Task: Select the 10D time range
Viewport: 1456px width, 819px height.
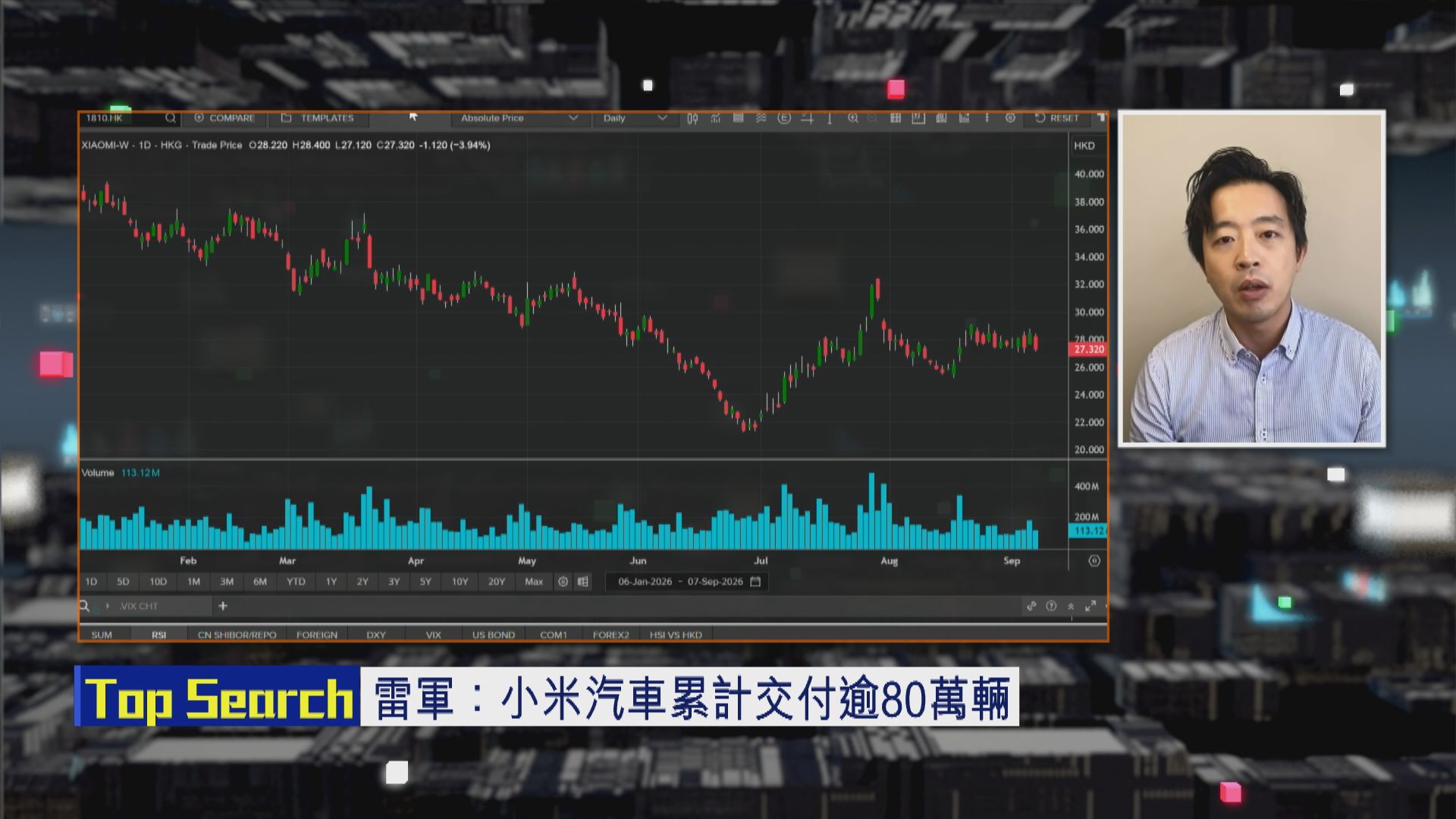Action: (x=158, y=582)
